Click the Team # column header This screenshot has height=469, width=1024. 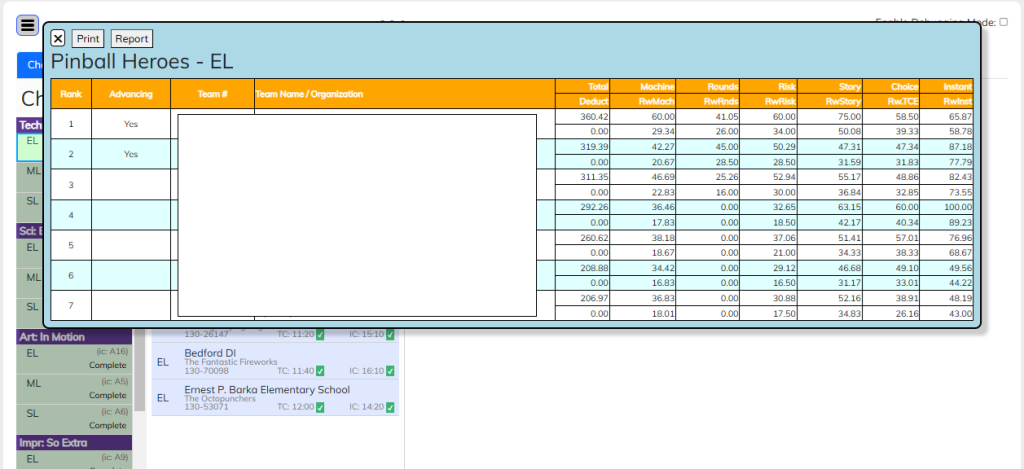click(x=212, y=94)
